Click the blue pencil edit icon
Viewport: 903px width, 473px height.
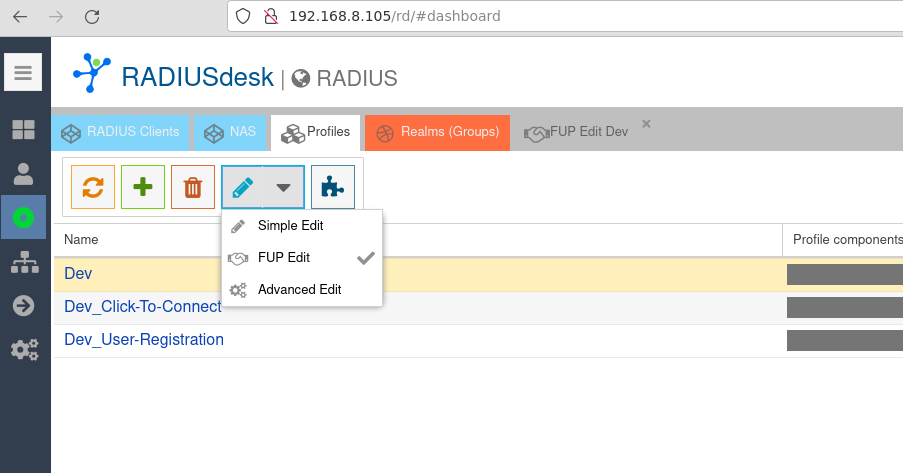pyautogui.click(x=242, y=187)
